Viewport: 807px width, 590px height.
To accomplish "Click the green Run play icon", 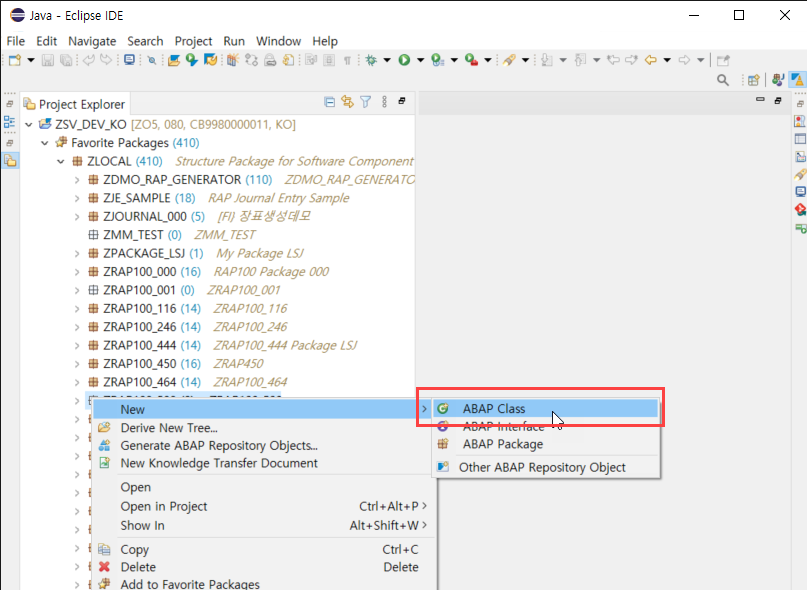I will [x=405, y=60].
